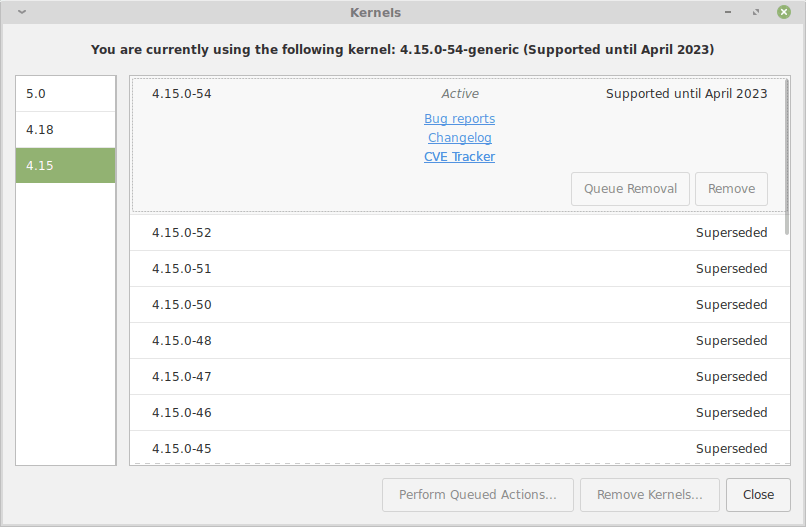Image resolution: width=806 pixels, height=527 pixels.
Task: Expand the 4.15.0-48 kernel row
Action: [x=459, y=341]
